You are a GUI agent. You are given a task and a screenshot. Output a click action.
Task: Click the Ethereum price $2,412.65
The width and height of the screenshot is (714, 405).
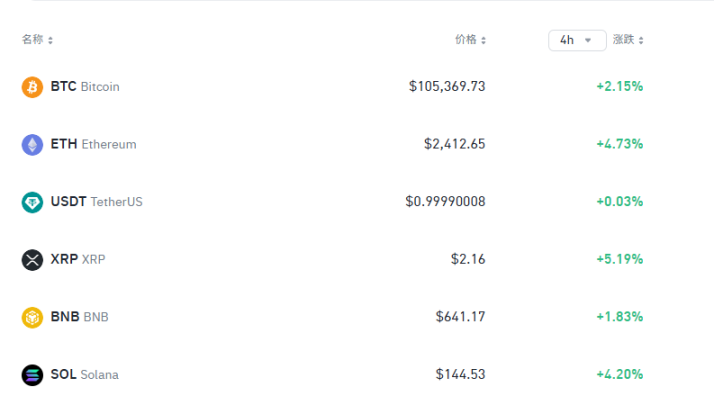point(454,144)
